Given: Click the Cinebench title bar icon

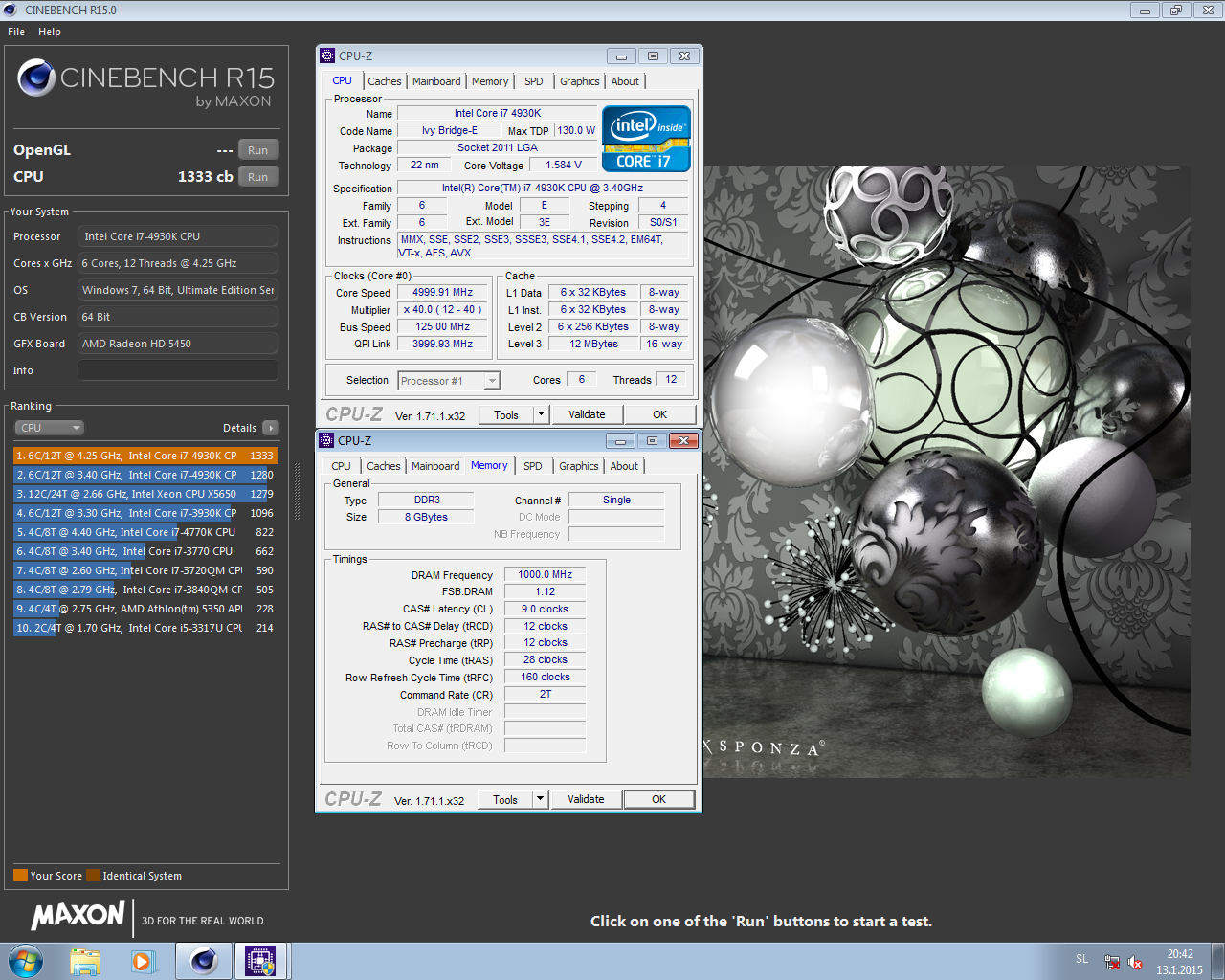Looking at the screenshot, I should coord(11,10).
